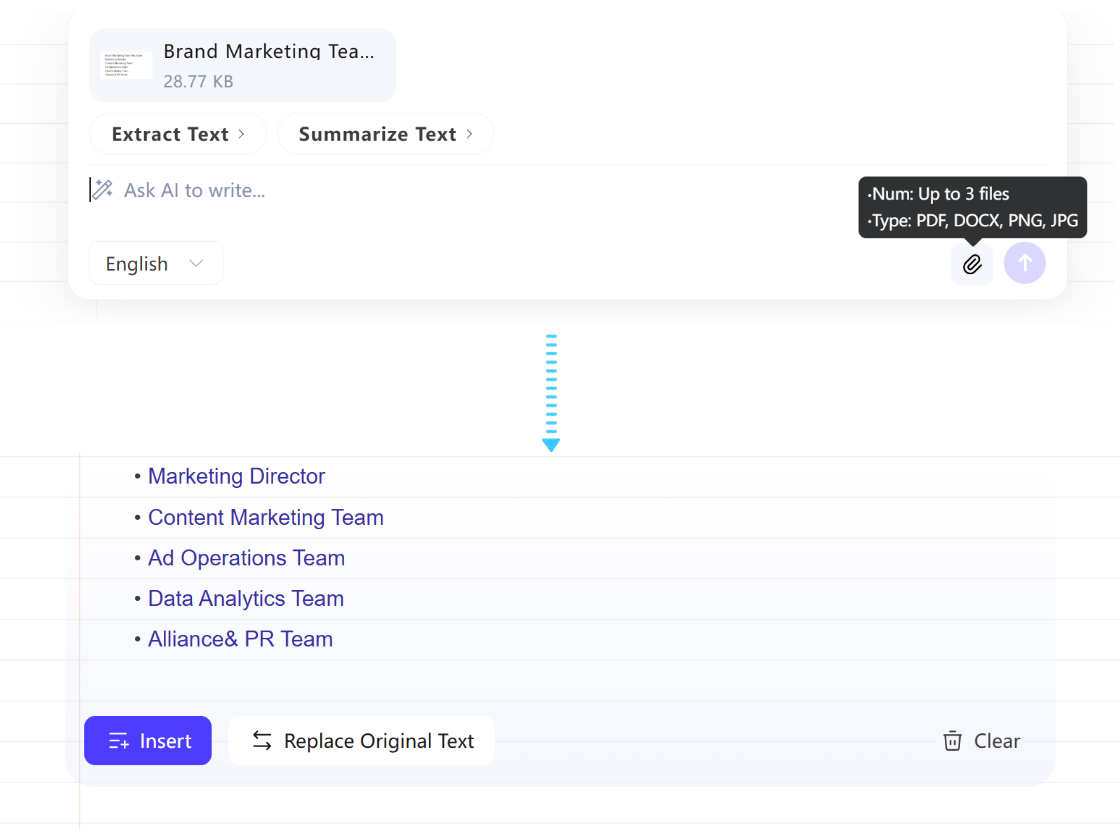Click the AI magic wand icon

pos(102,190)
